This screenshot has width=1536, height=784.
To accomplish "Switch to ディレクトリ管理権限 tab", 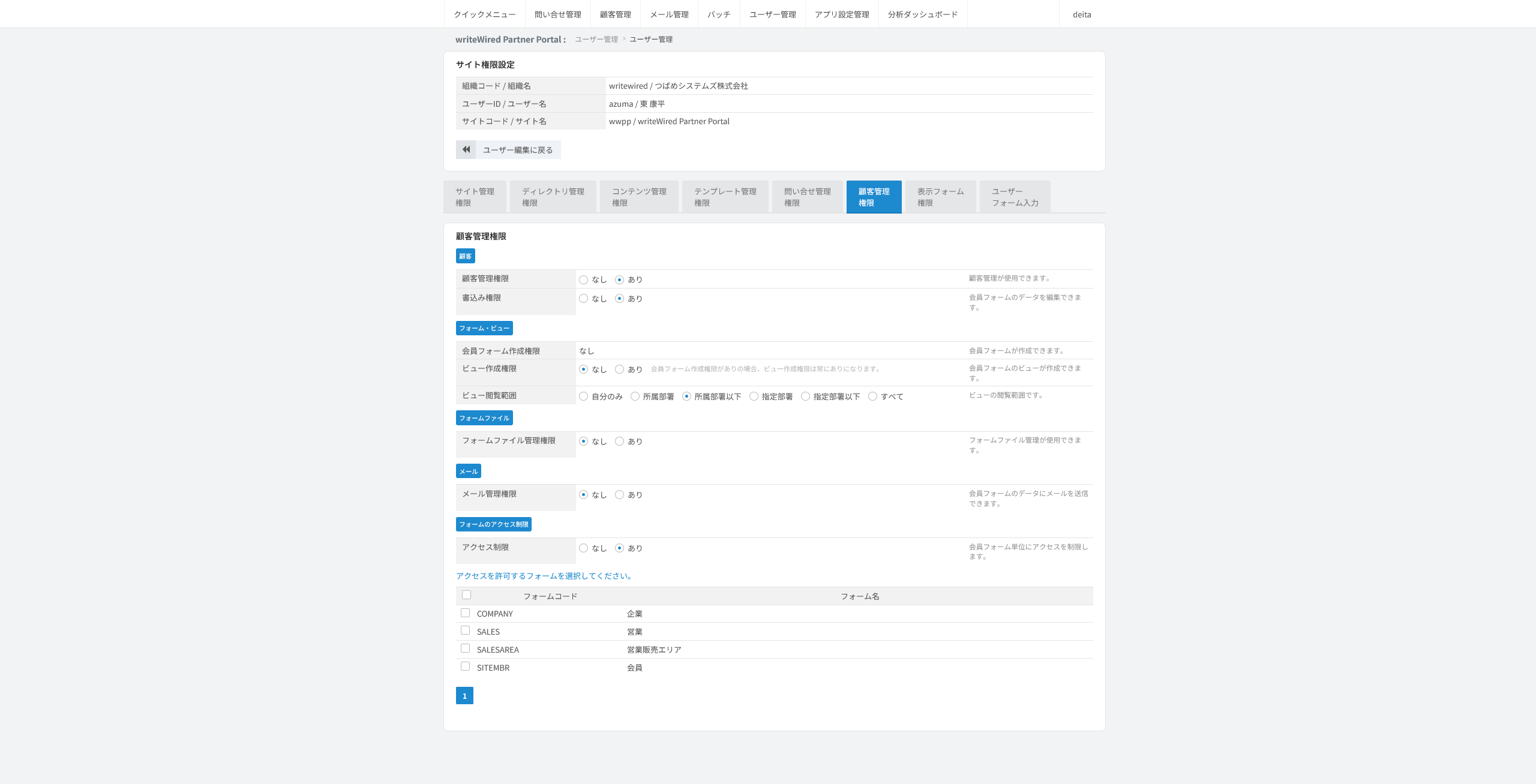I will coord(553,197).
